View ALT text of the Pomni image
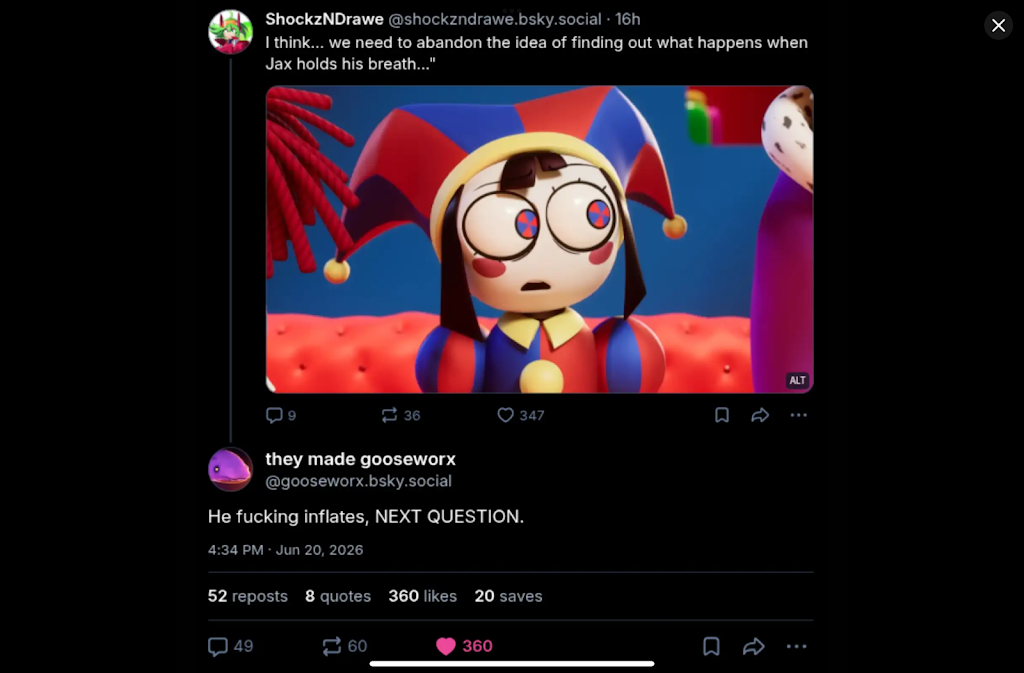The height and width of the screenshot is (673, 1024). coord(797,381)
